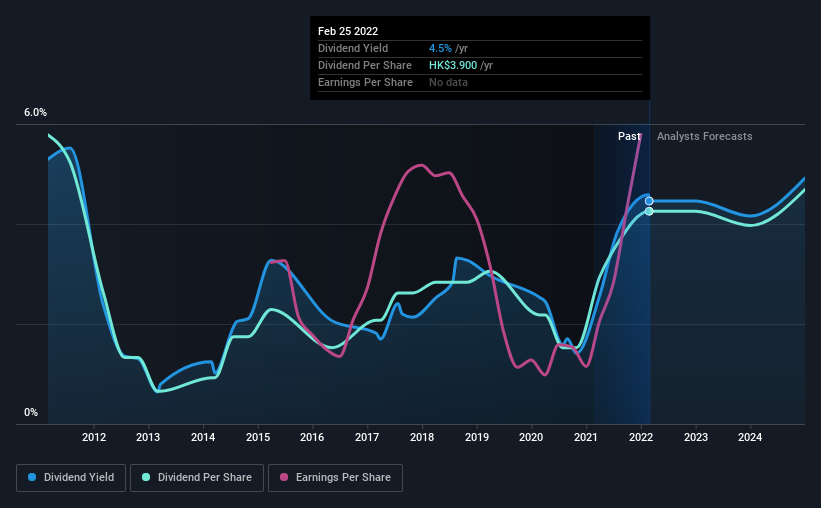
Task: Click the No data earnings value
Action: click(448, 82)
